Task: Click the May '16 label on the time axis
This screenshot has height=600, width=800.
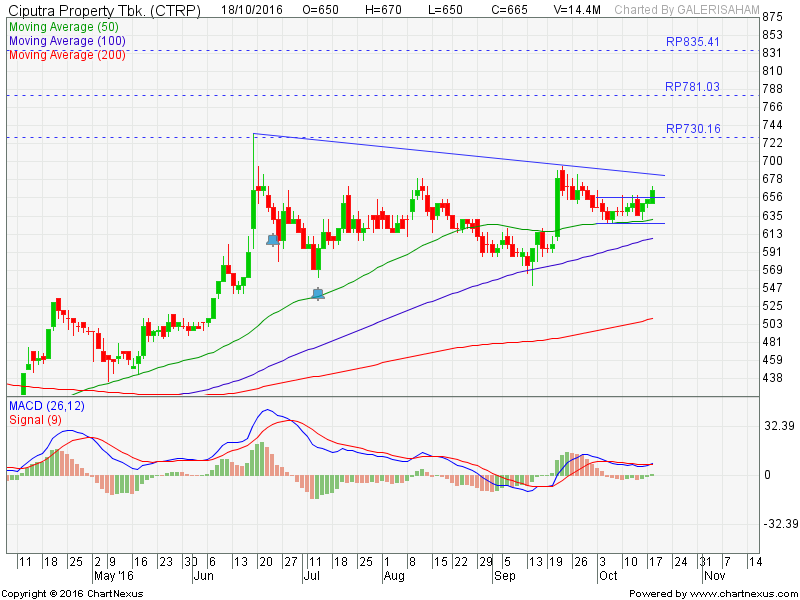Action: pyautogui.click(x=115, y=577)
